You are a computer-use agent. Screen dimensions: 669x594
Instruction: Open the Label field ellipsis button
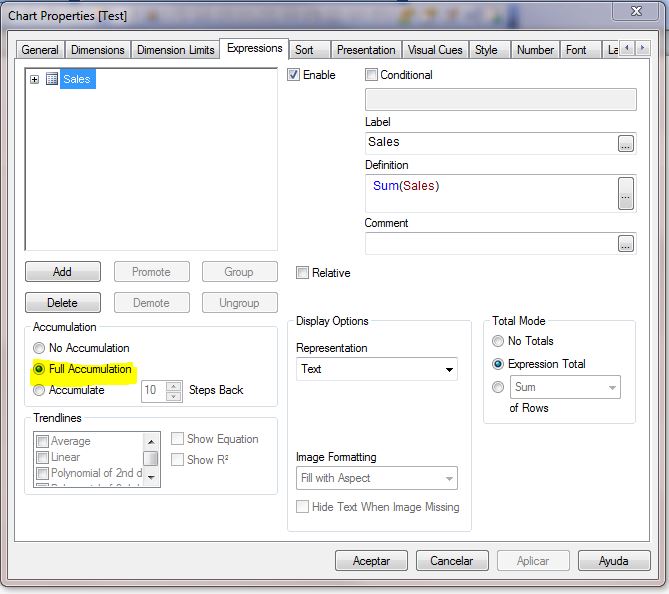pyautogui.click(x=626, y=143)
